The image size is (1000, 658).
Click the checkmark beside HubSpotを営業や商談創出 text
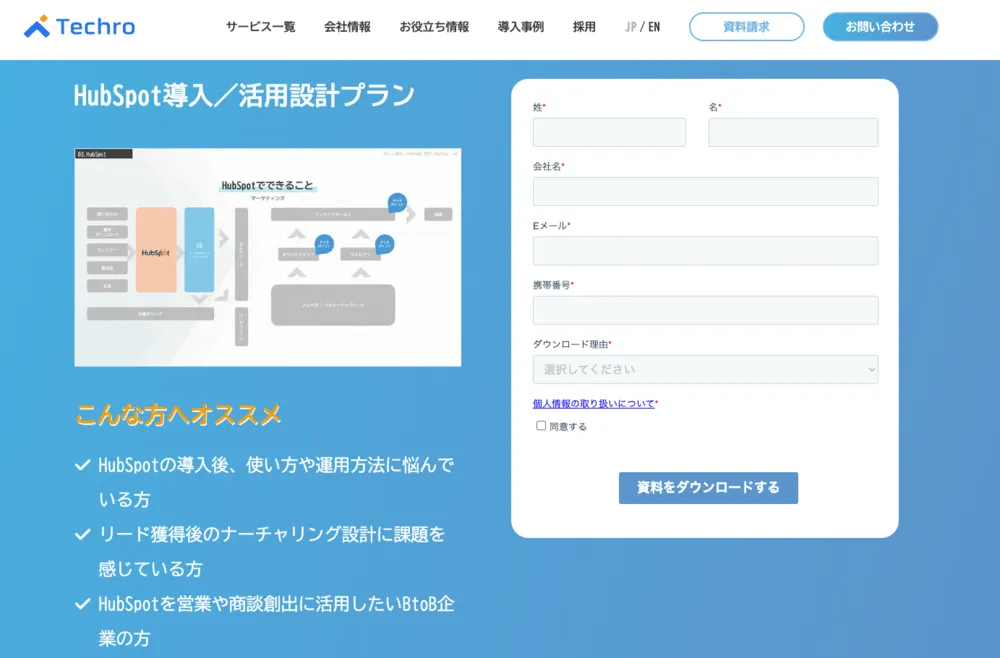pyautogui.click(x=82, y=603)
